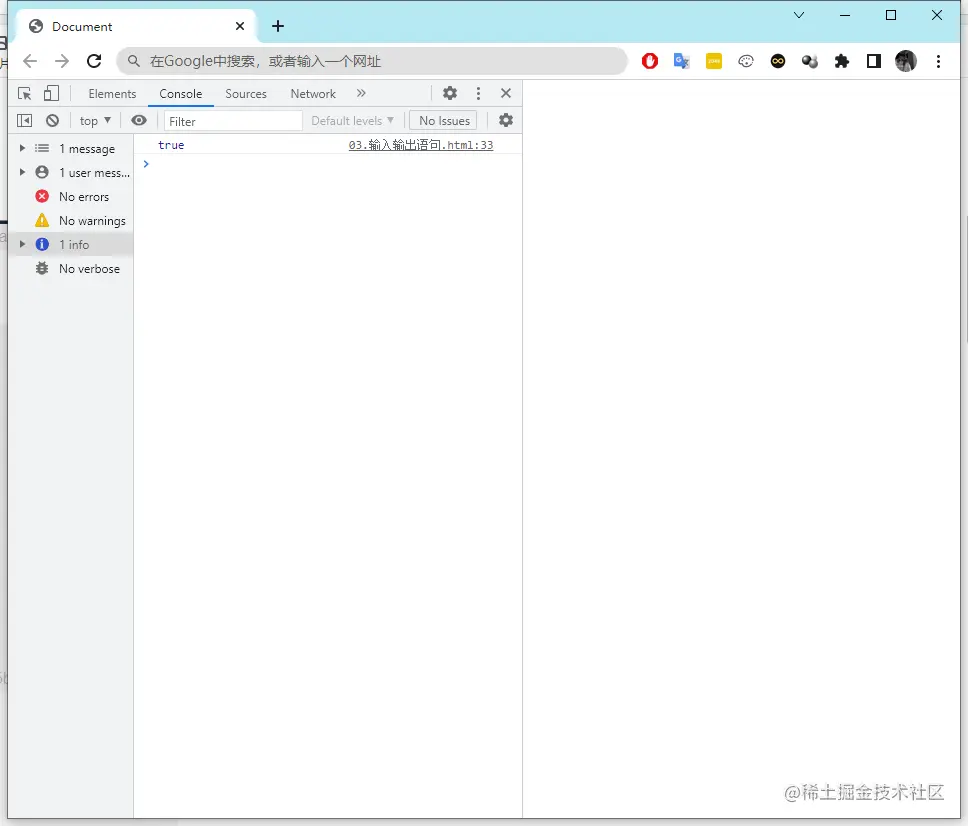Open the grey spheres extension icon
This screenshot has height=826, width=968.
pos(809,61)
